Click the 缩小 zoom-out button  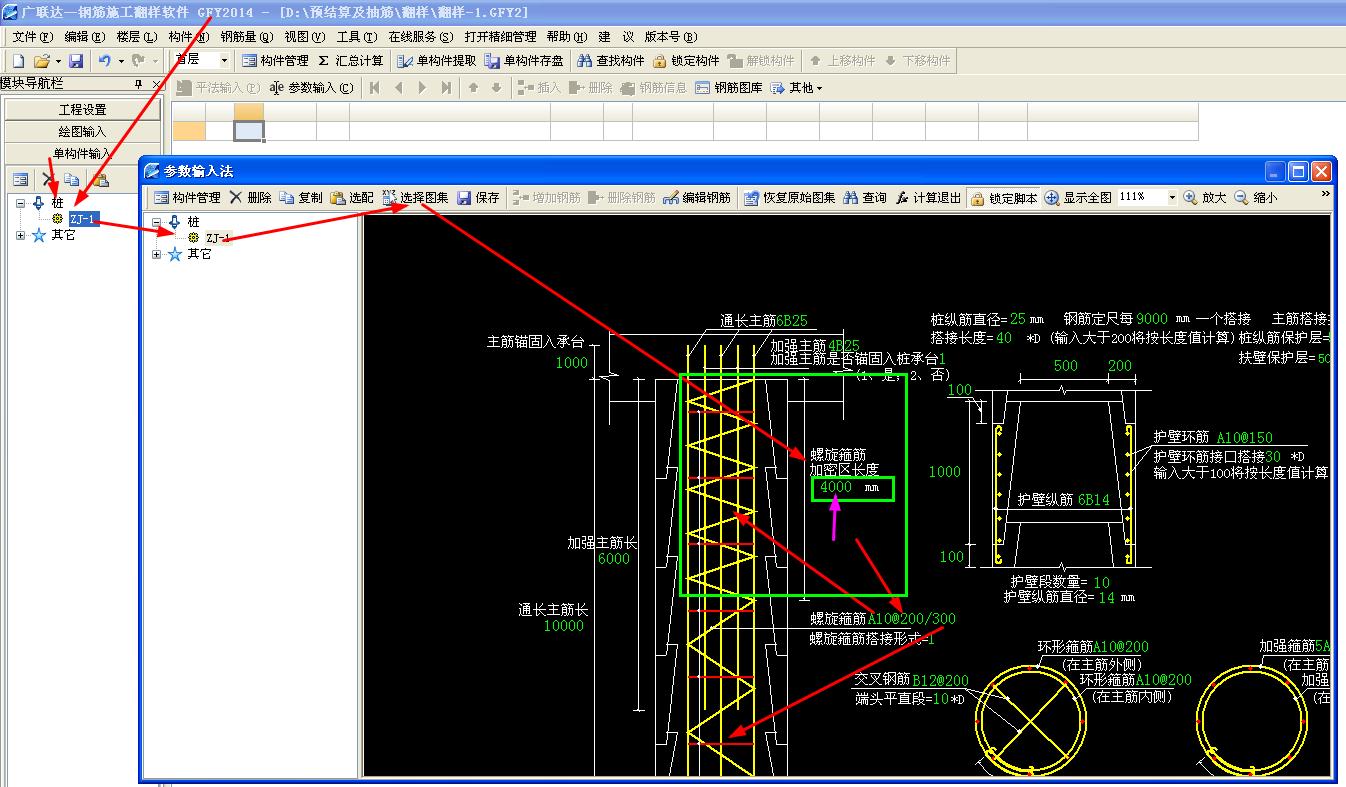pos(1255,198)
